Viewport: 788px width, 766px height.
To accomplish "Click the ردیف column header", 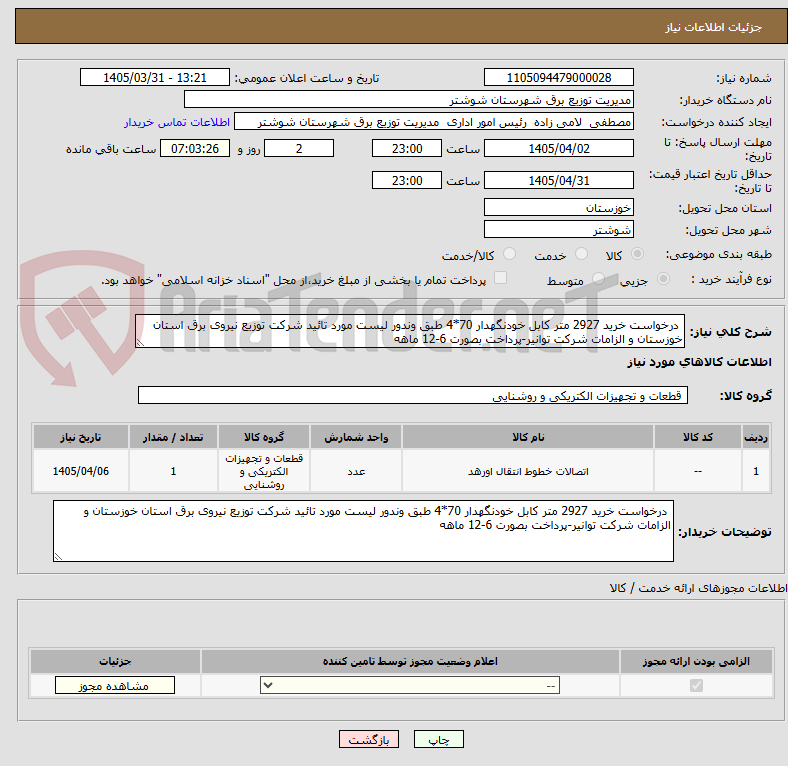I will click(x=756, y=437).
